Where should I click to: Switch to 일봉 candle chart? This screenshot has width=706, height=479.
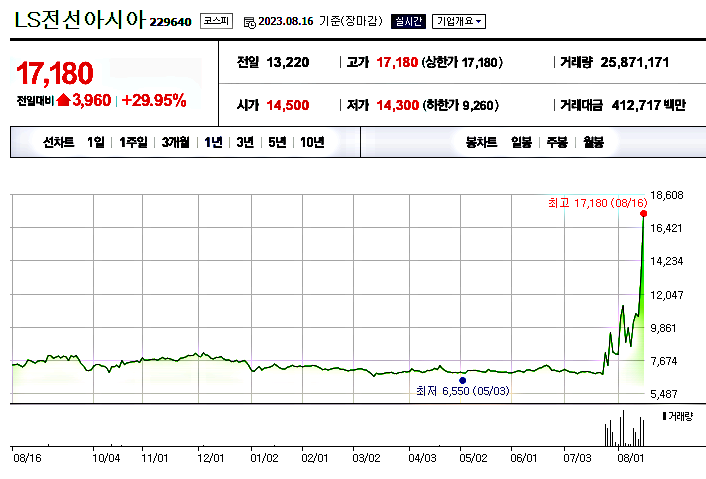[521, 142]
